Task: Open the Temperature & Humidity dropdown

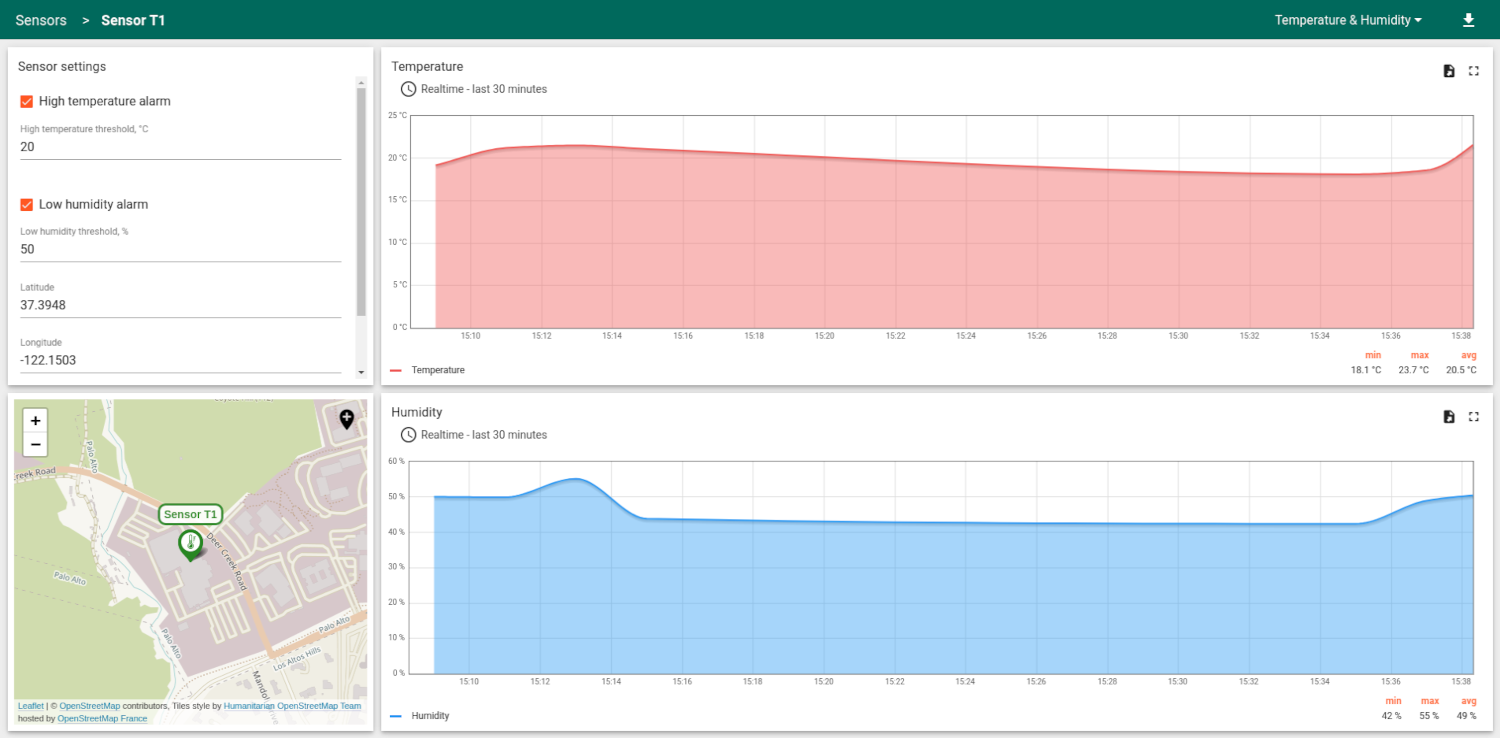Action: [x=1347, y=20]
